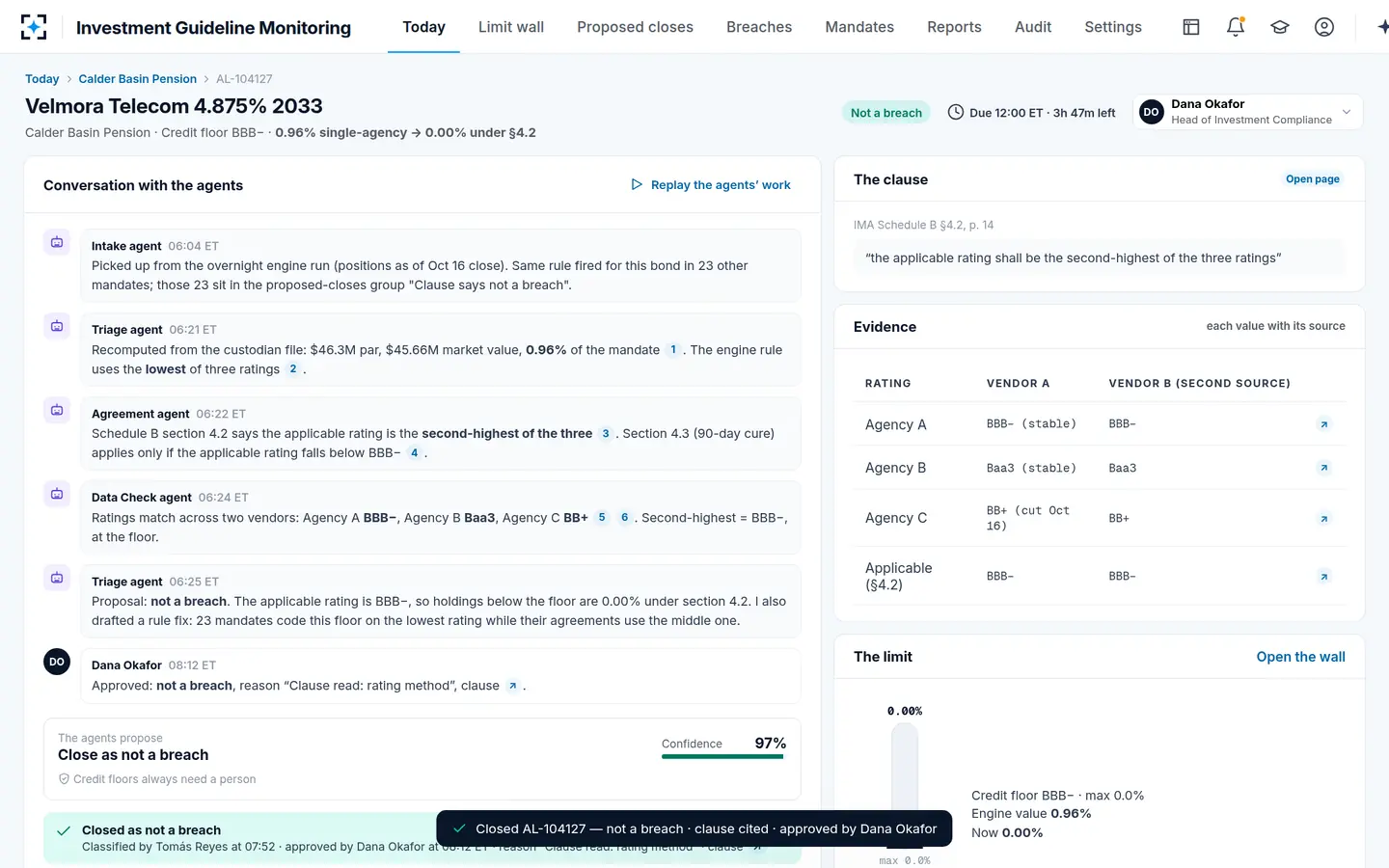Open citation 3 in Agreement agent message

(x=606, y=434)
